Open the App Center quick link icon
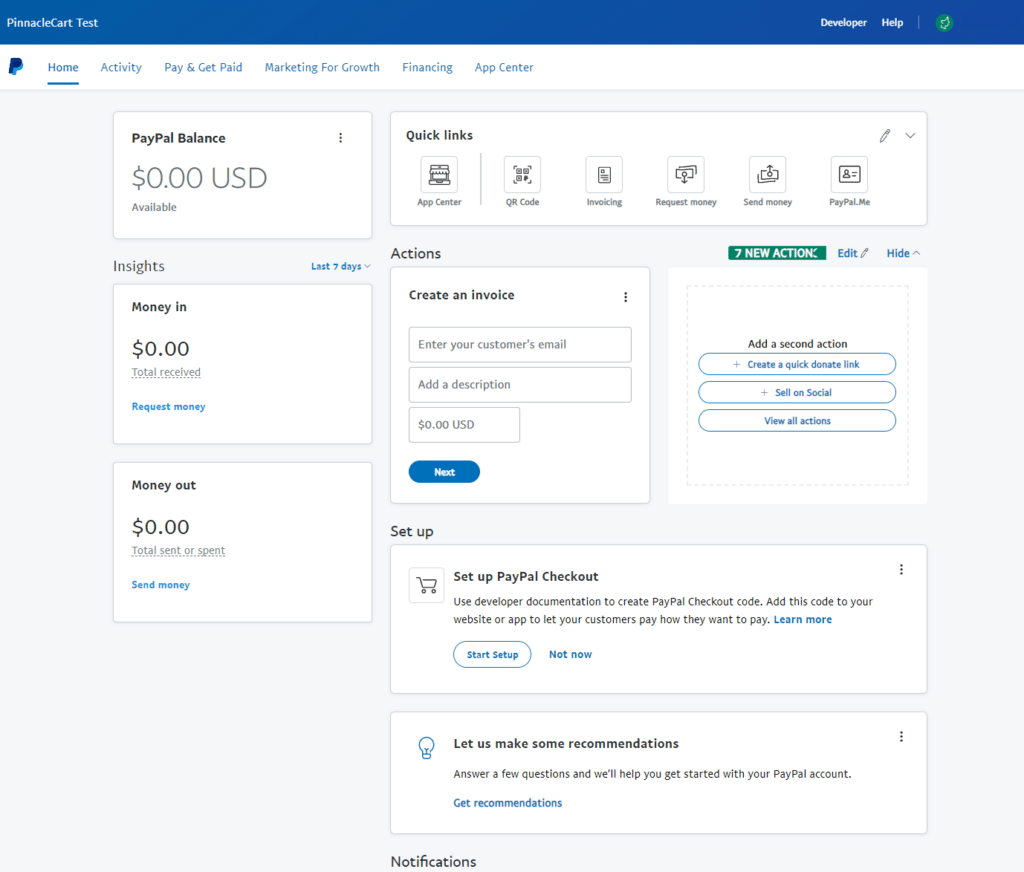The image size is (1024, 872). point(439,175)
